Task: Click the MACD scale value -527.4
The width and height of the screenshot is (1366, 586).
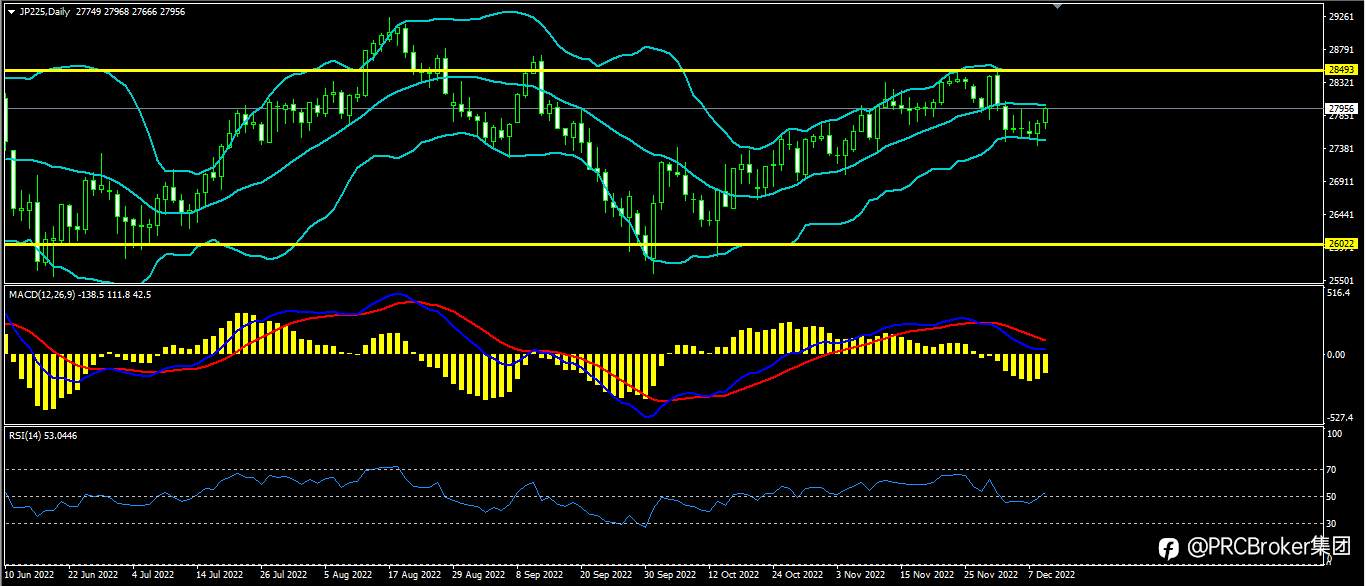Action: tap(1339, 418)
